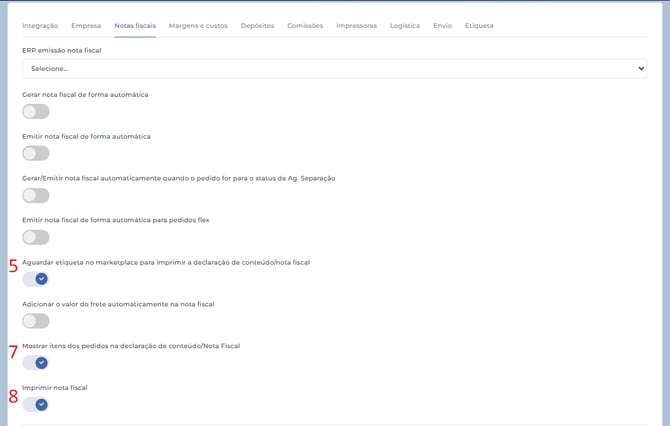670x426 pixels.
Task: Switch to the Comissões tab
Action: (305, 25)
